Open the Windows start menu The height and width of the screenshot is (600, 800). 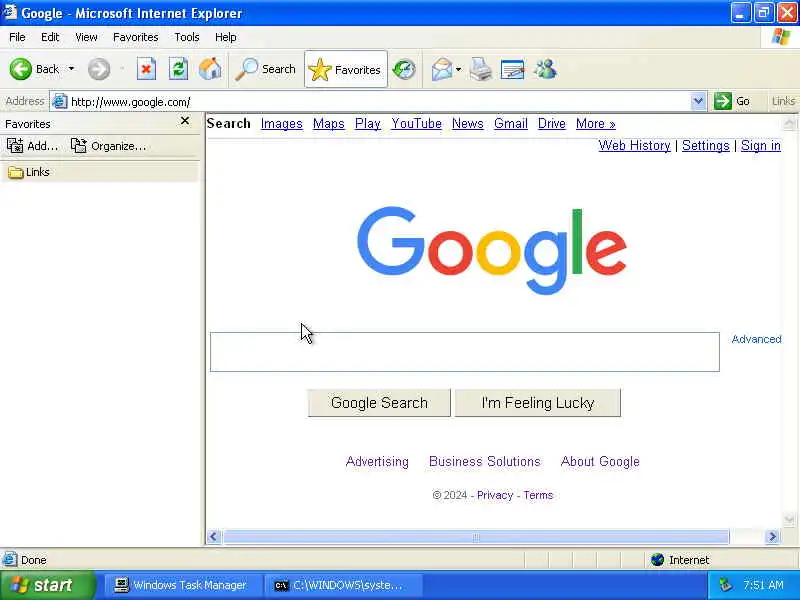(47, 585)
